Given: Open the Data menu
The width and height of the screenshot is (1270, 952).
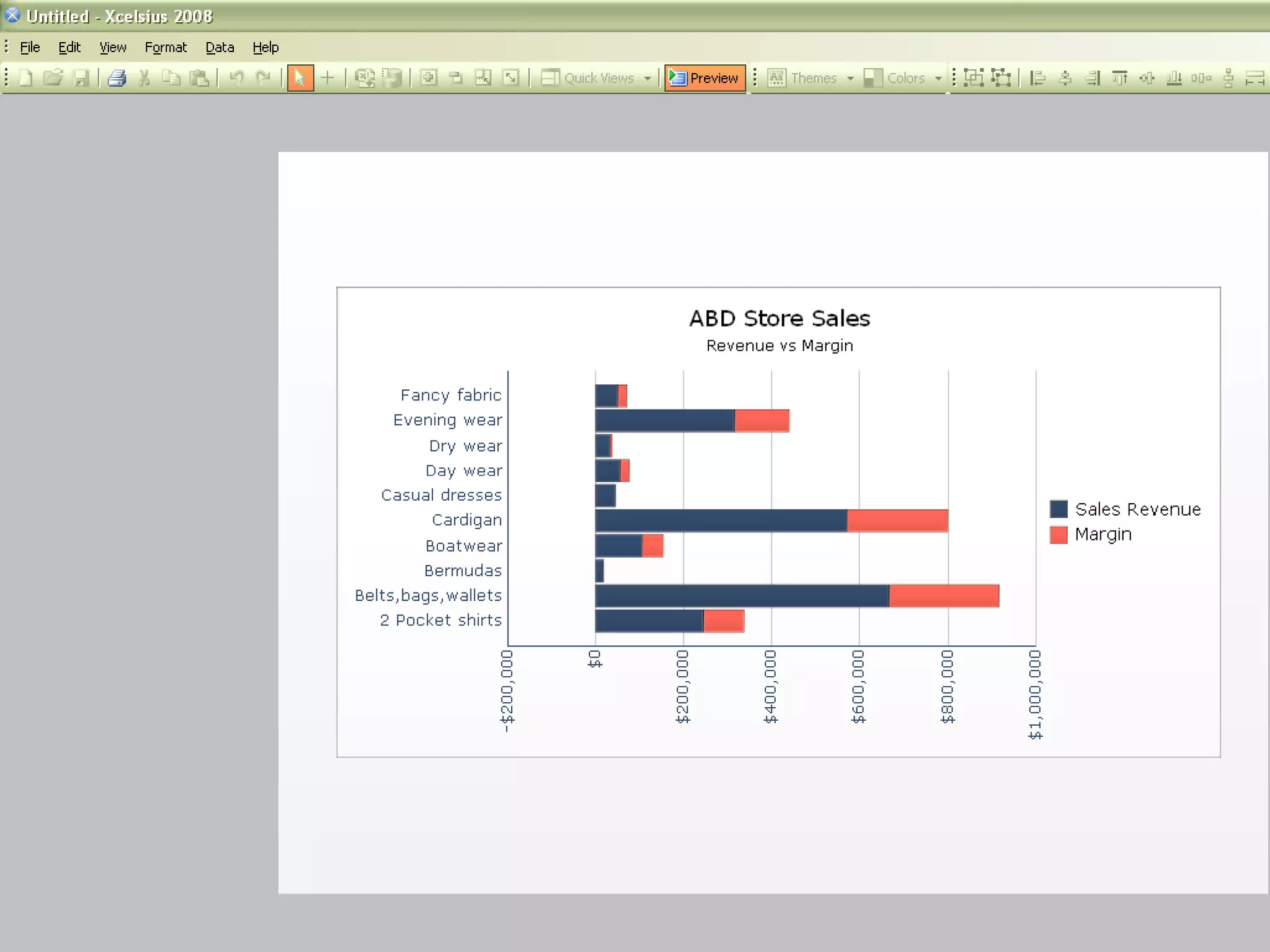Looking at the screenshot, I should pos(220,47).
